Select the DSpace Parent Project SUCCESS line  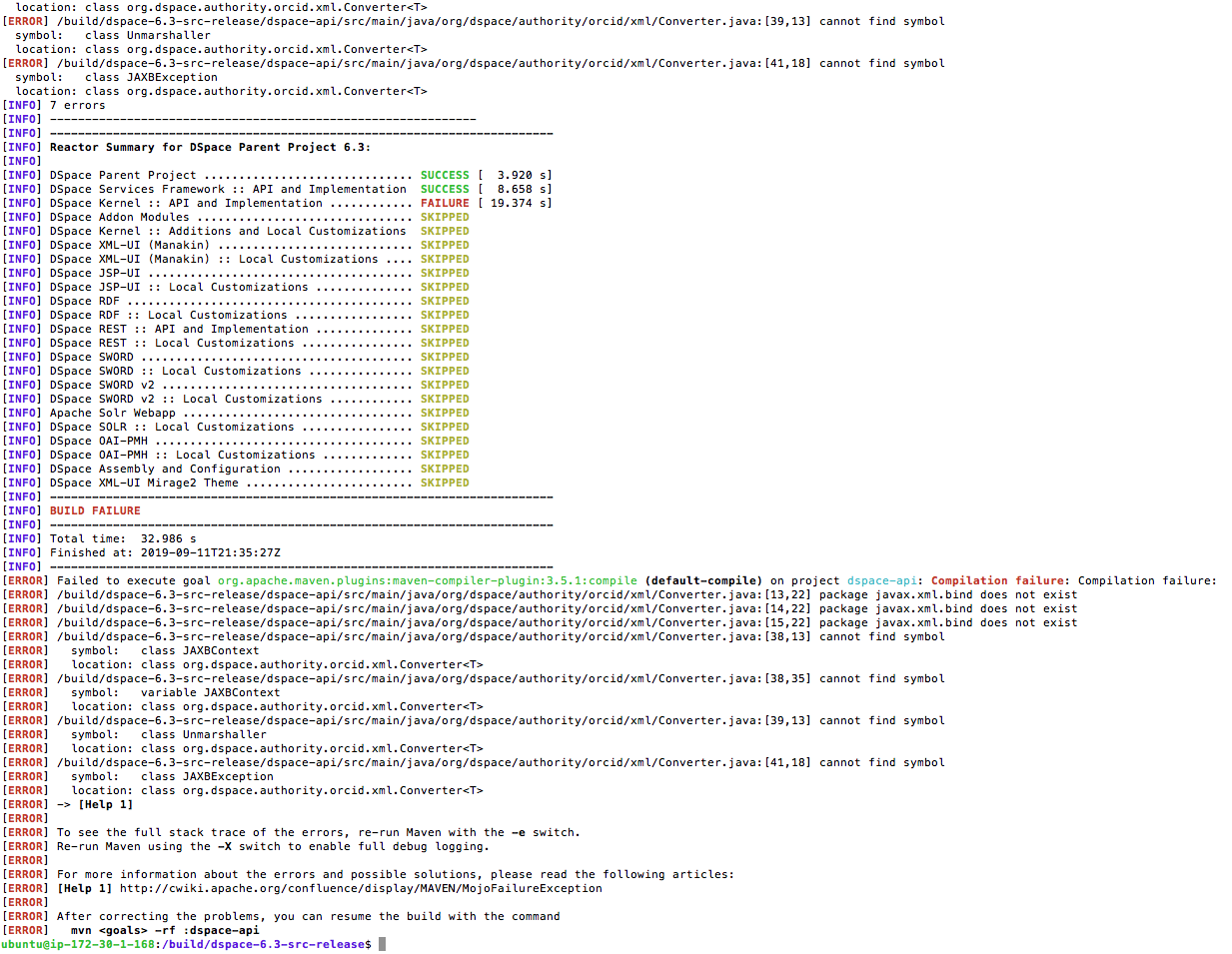pyautogui.click(x=277, y=175)
